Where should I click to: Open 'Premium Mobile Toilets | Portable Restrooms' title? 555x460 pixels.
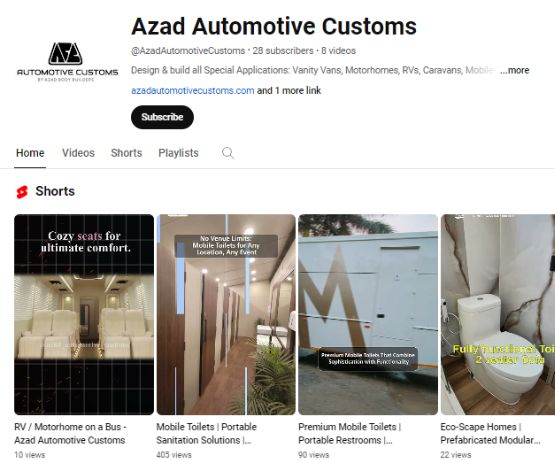click(350, 433)
